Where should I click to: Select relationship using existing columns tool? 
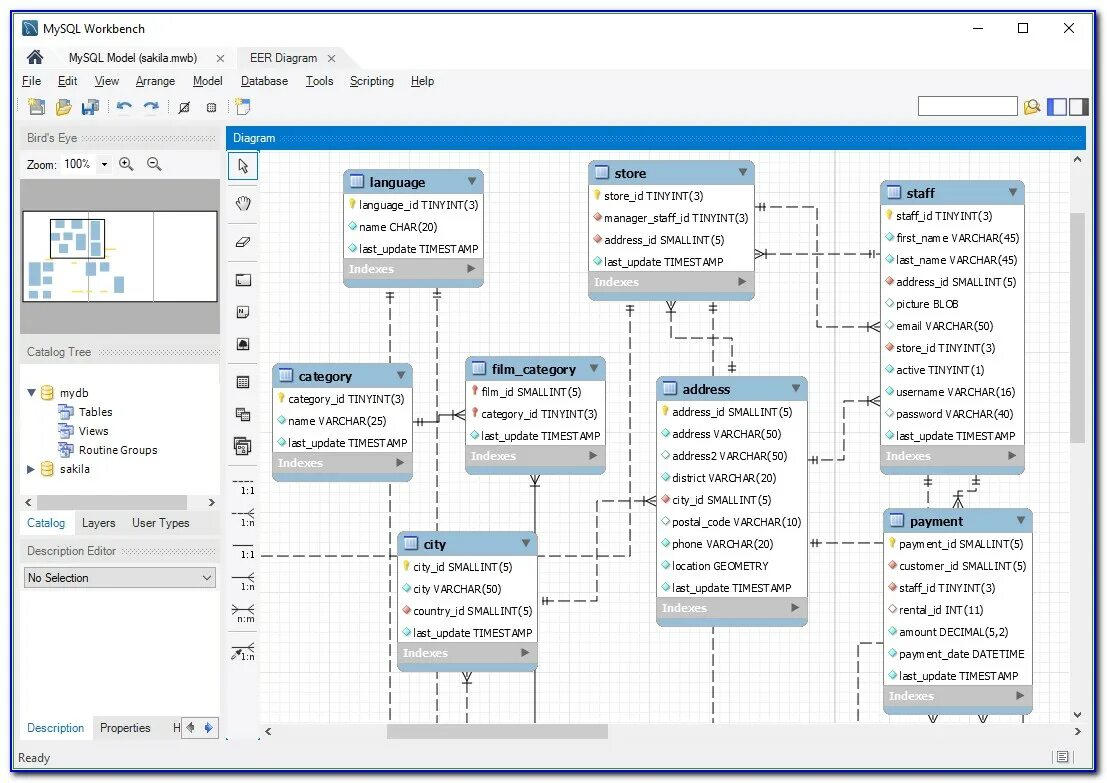click(x=244, y=652)
